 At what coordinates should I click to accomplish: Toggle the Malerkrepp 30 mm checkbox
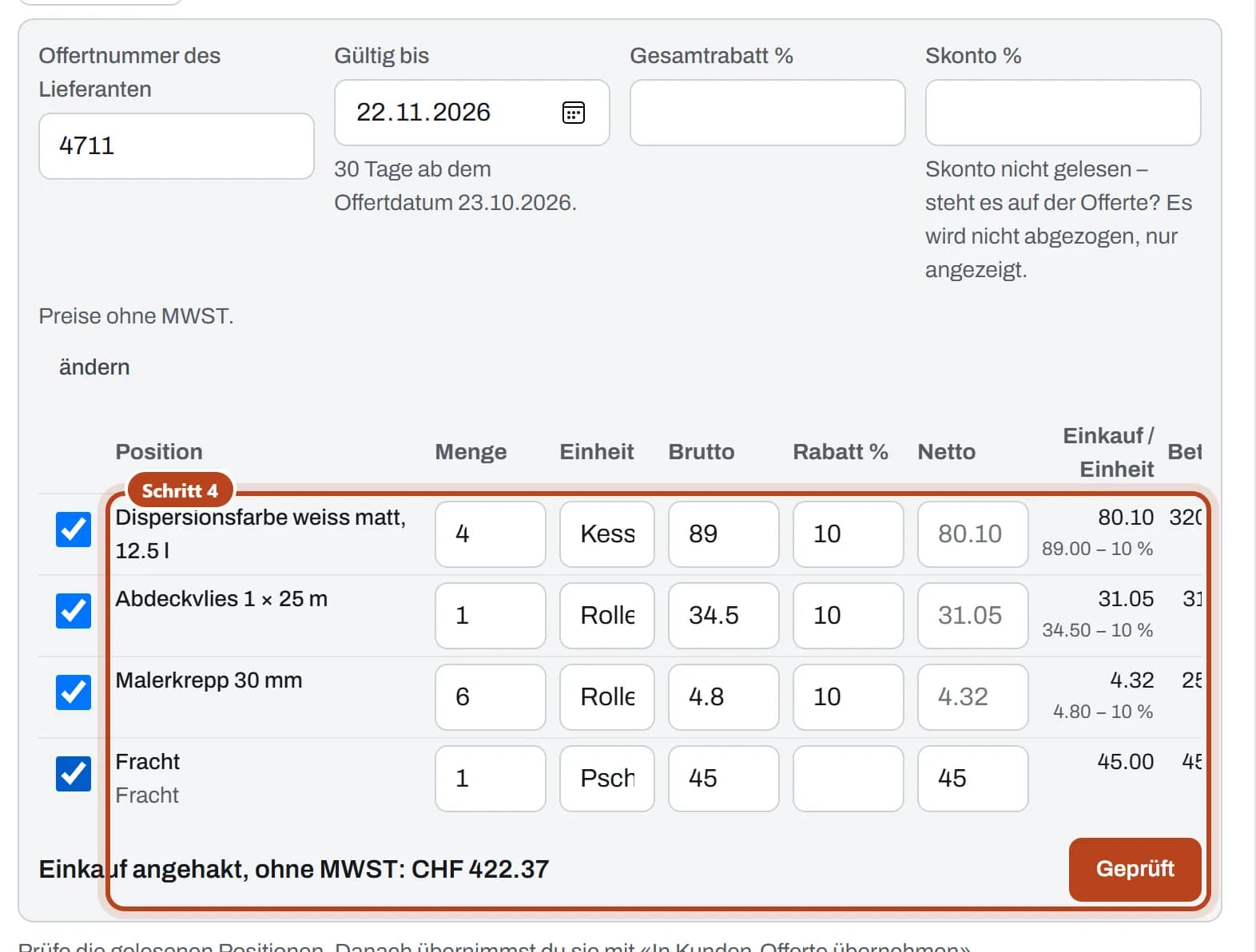pyautogui.click(x=74, y=692)
